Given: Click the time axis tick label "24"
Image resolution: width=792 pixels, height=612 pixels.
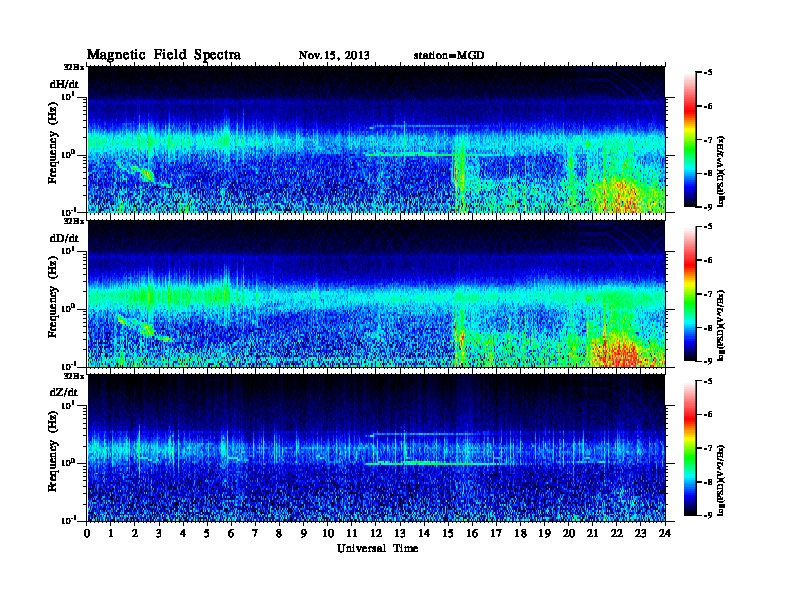Looking at the screenshot, I should pyautogui.click(x=665, y=534).
